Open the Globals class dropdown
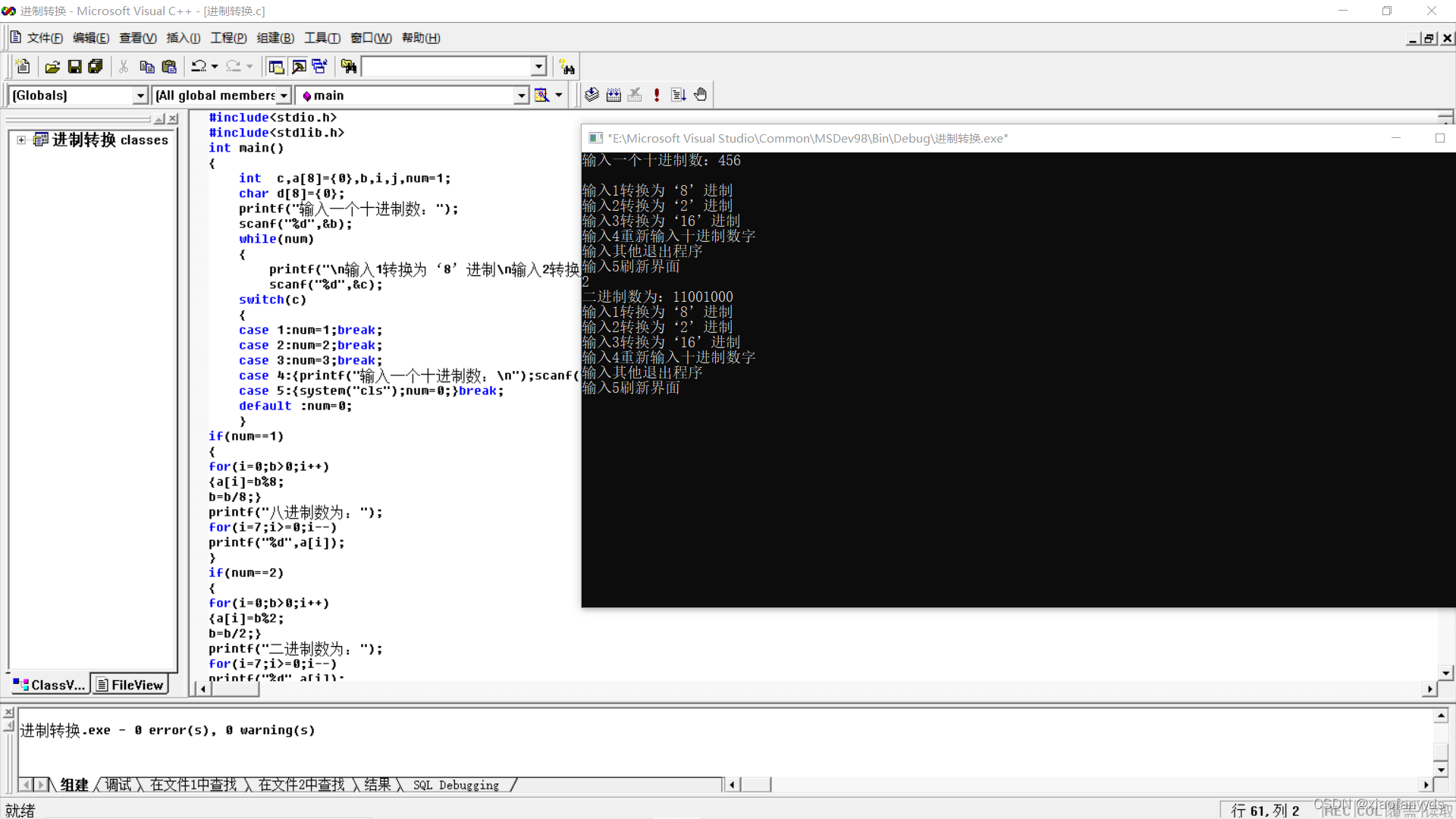Image resolution: width=1456 pixels, height=819 pixels. tap(140, 96)
